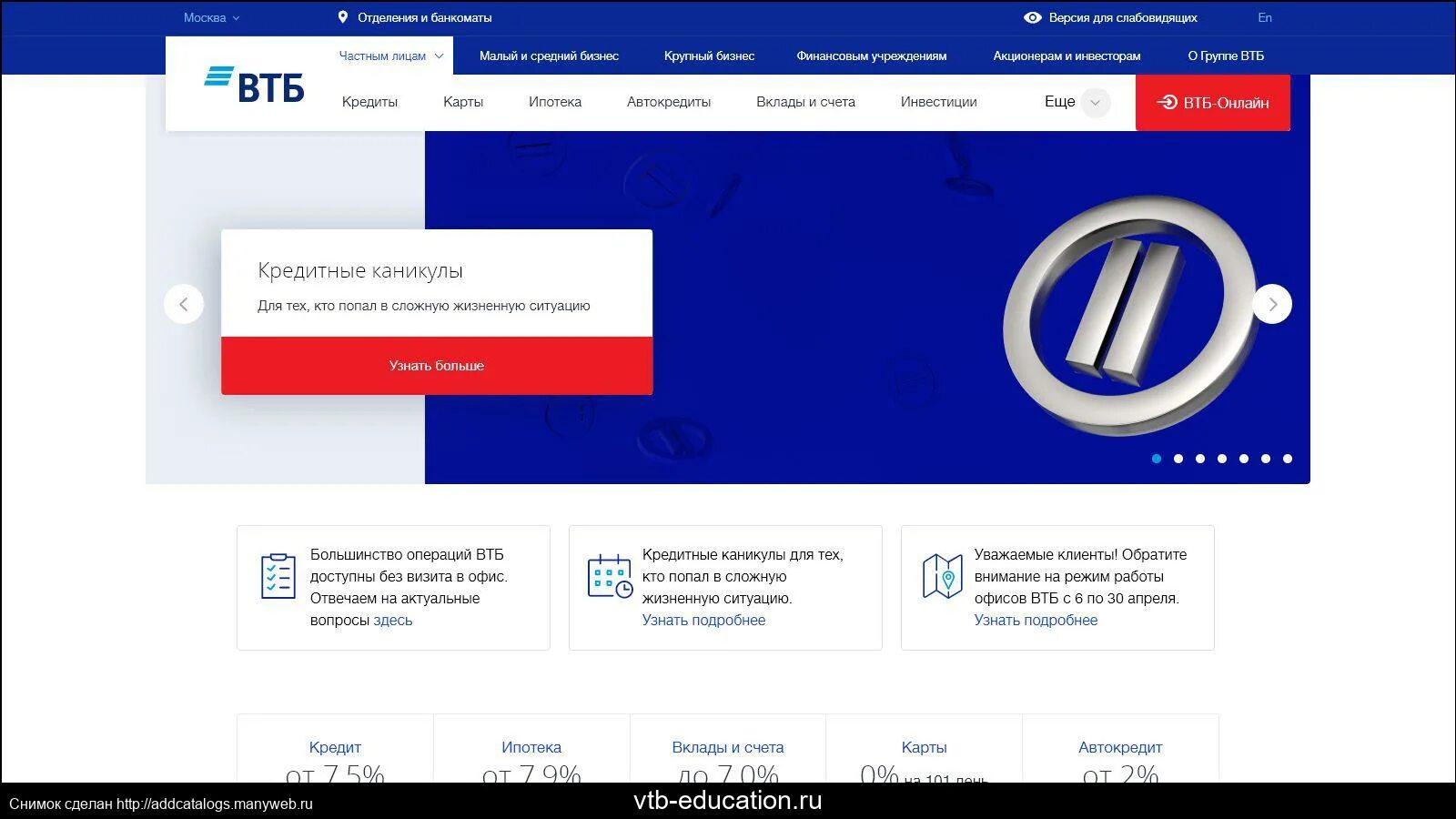
Task: Open the Вклады и счета rate tile
Action: (728, 749)
